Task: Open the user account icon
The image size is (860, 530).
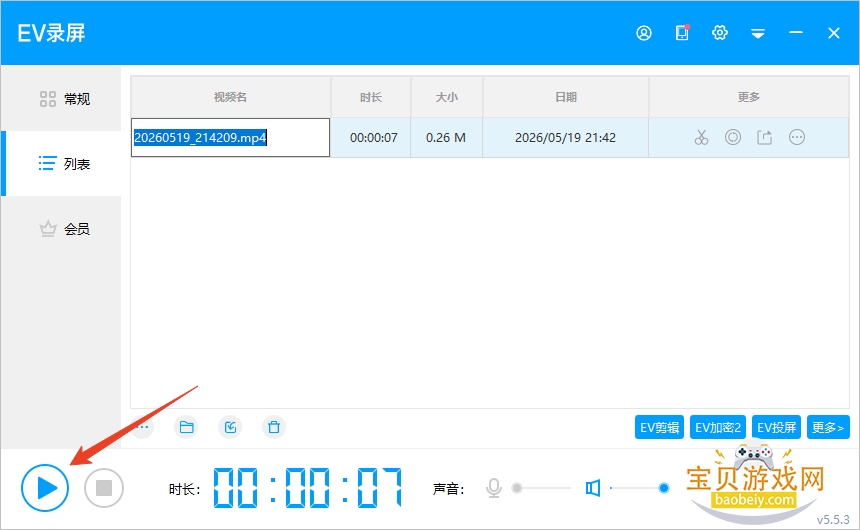Action: point(644,33)
